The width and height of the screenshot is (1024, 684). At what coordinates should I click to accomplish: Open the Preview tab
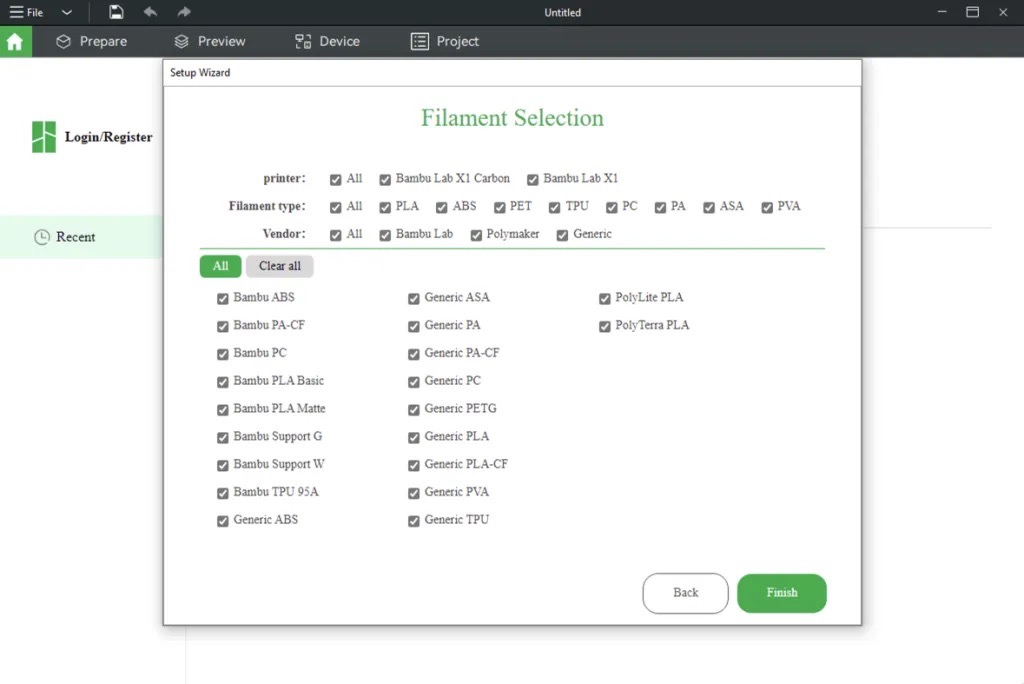click(209, 41)
